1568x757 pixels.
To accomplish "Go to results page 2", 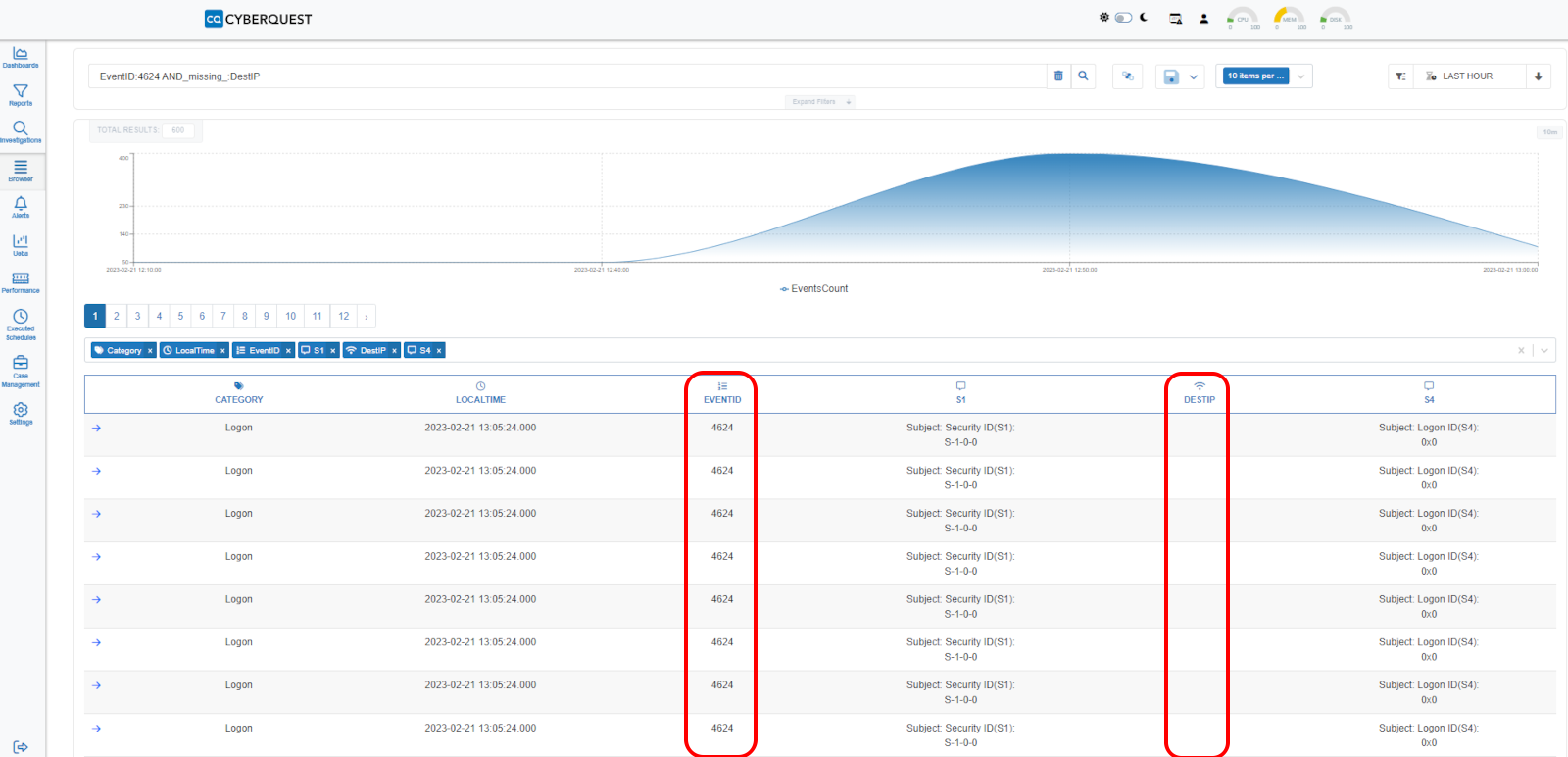I will (117, 316).
